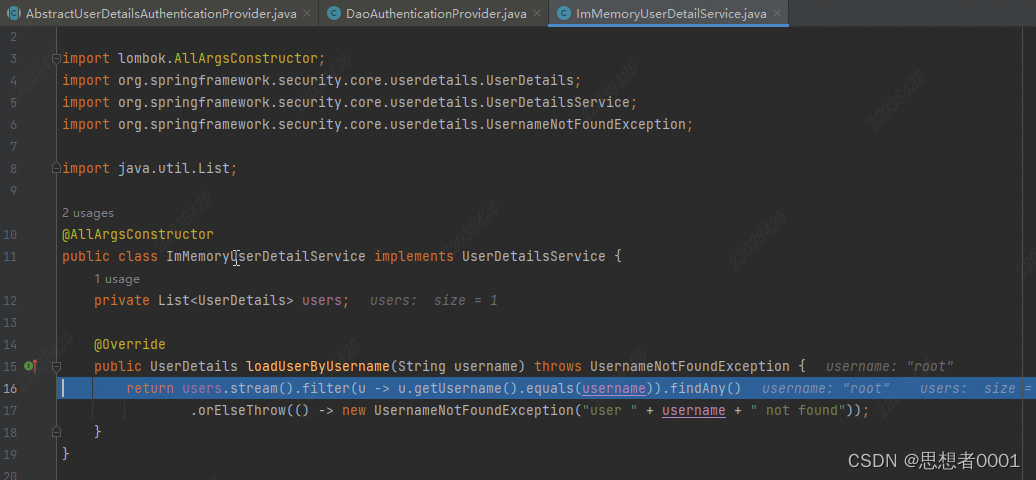Click the class icon on AbstractUserDetailsAuthenticationProvider tab
The height and width of the screenshot is (480, 1036).
pyautogui.click(x=13, y=14)
